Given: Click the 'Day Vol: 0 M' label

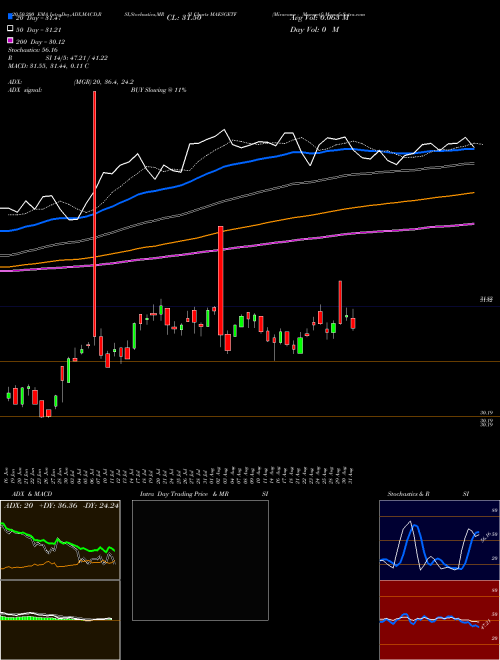Looking at the screenshot, I should [x=314, y=29].
